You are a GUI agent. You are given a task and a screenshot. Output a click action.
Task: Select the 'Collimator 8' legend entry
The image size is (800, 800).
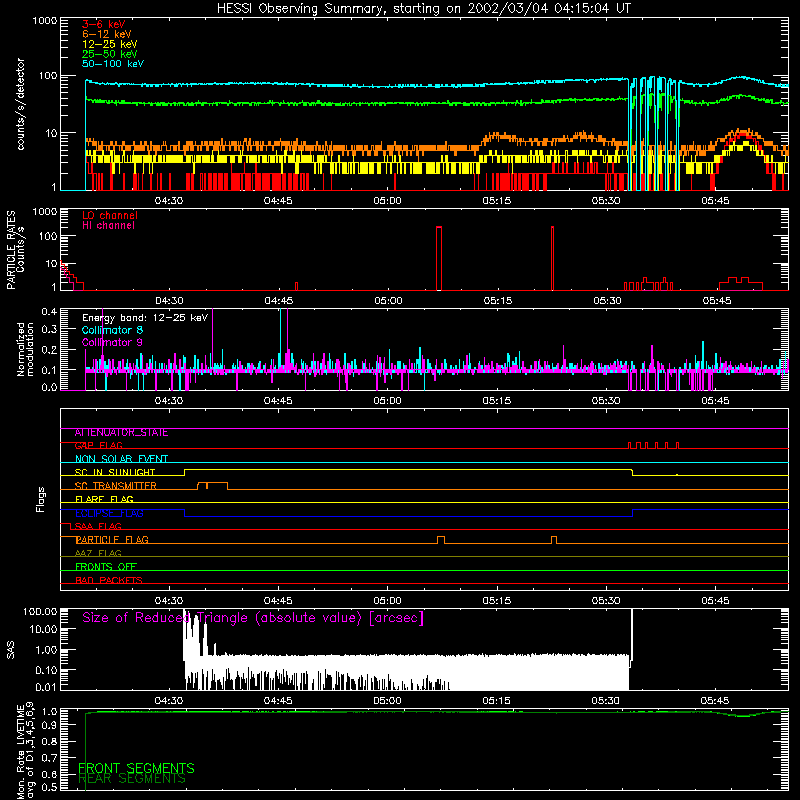(x=112, y=330)
